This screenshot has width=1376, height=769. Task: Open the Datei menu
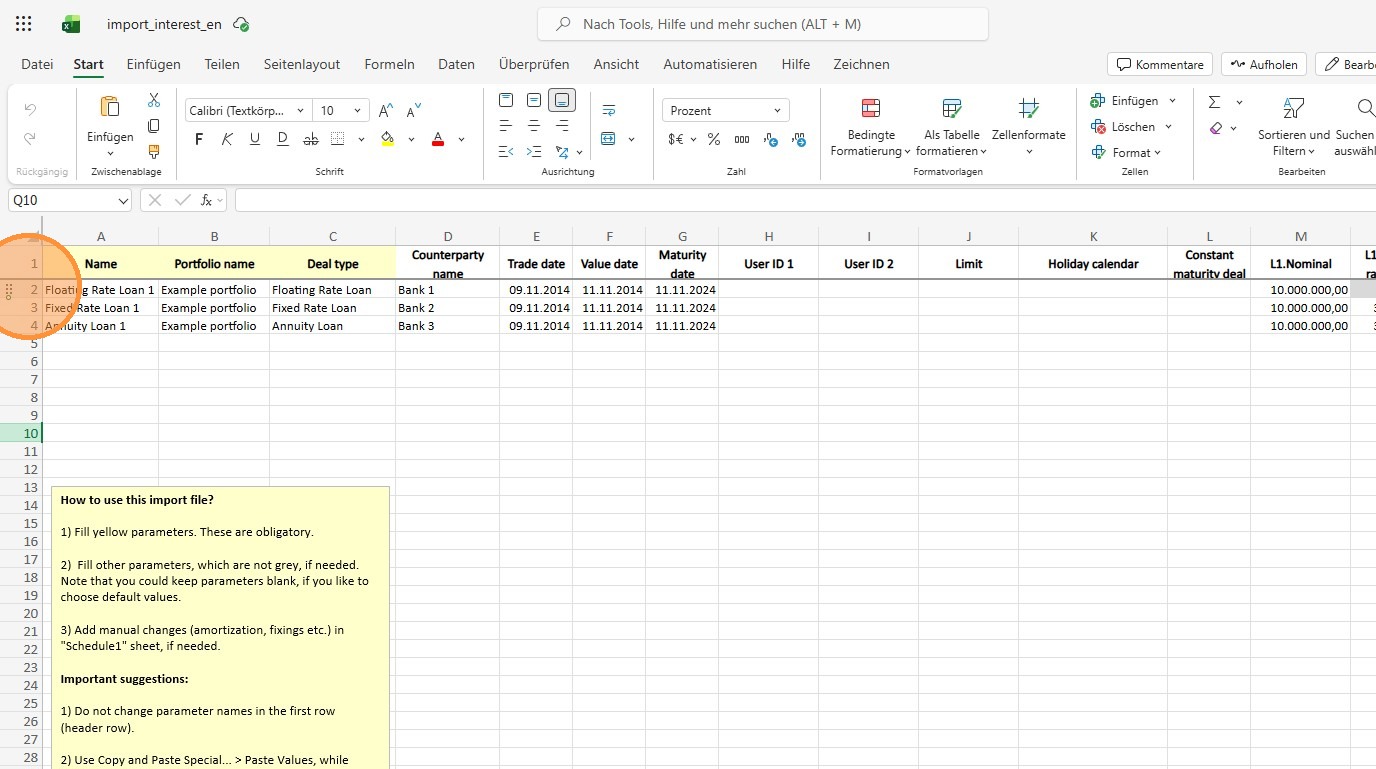[x=37, y=64]
